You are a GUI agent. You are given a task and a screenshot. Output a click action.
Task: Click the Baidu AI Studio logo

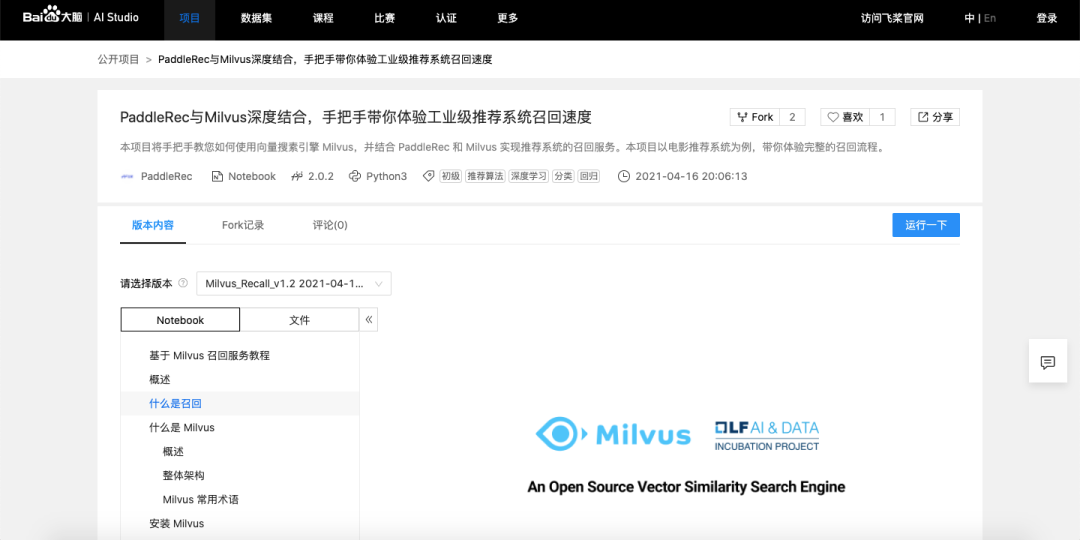(x=81, y=17)
